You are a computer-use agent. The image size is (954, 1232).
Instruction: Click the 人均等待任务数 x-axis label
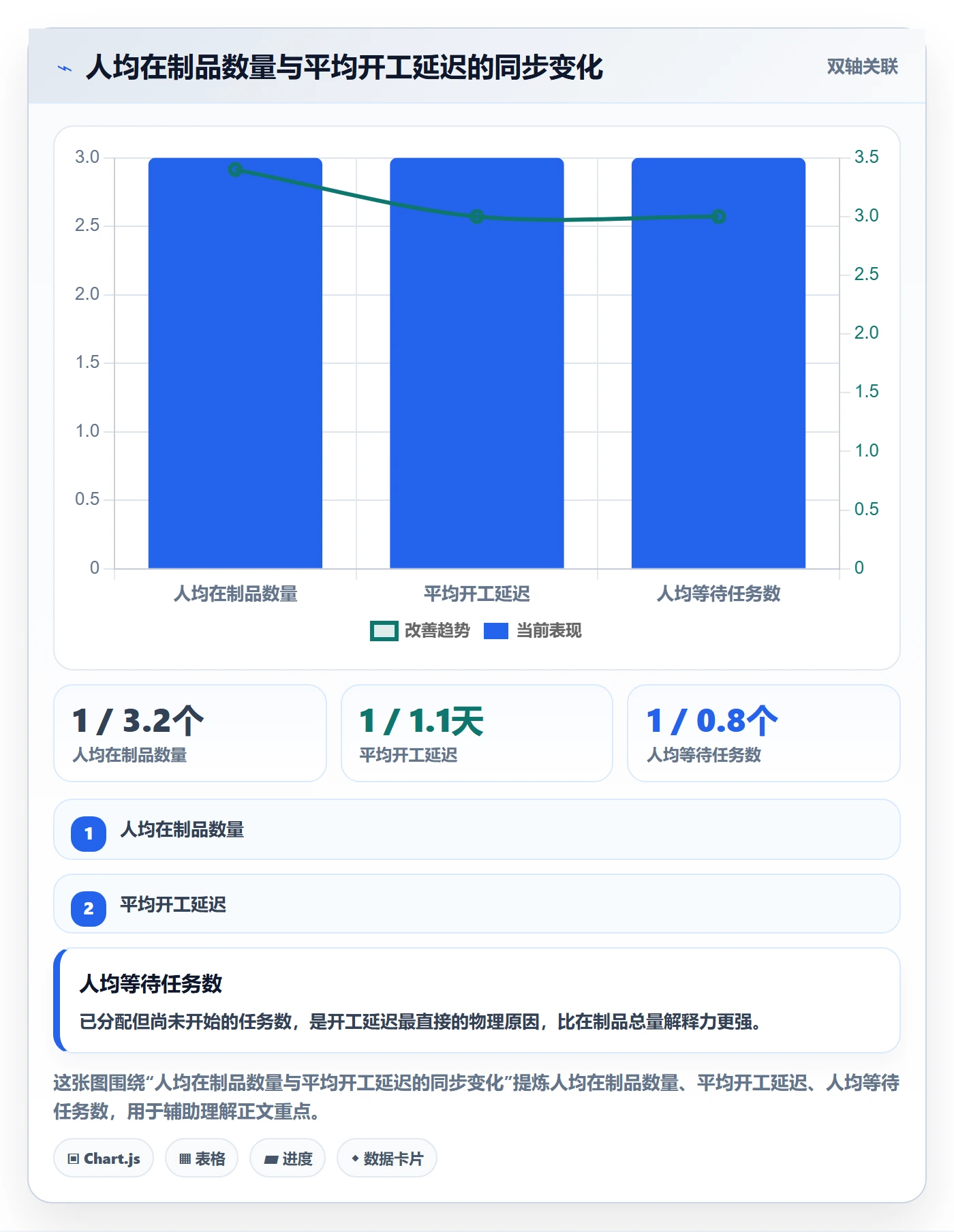[718, 594]
